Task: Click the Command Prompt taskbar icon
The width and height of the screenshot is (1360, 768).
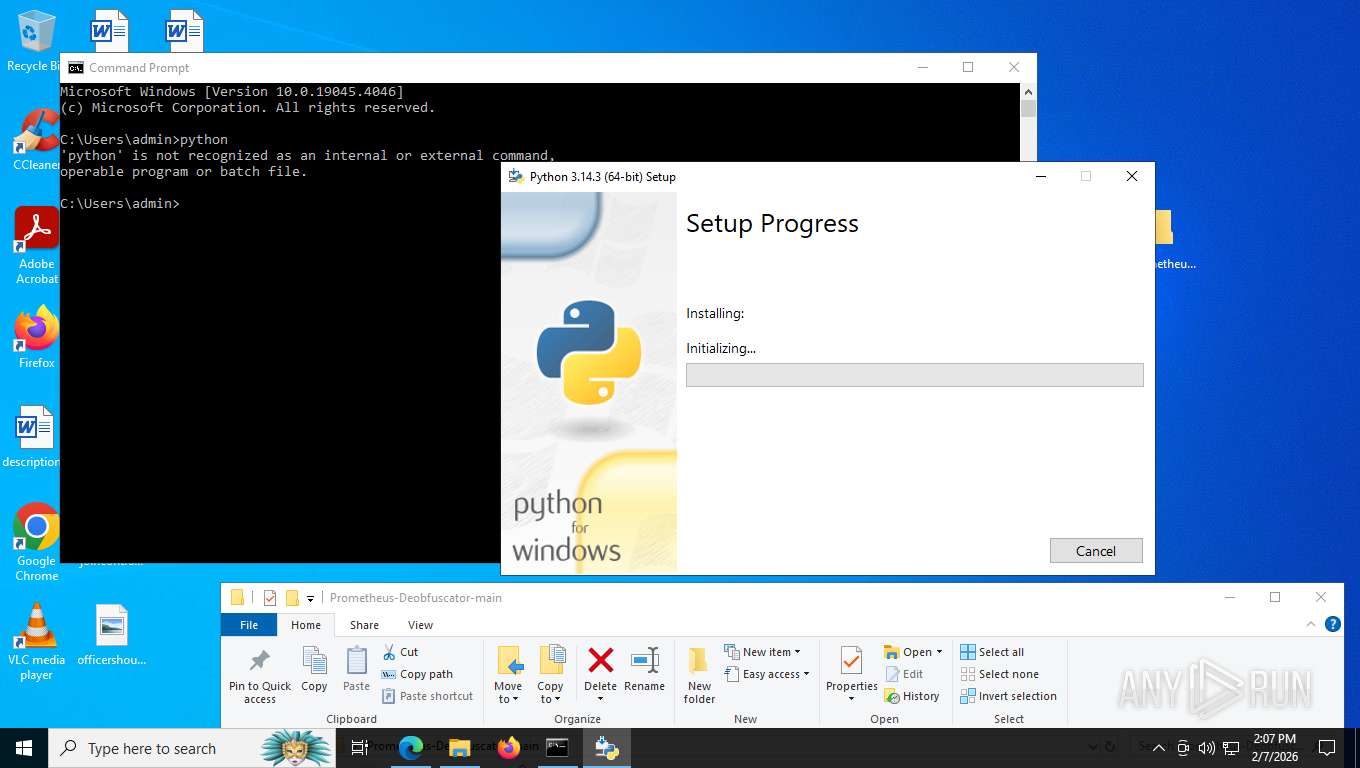Action: point(557,747)
